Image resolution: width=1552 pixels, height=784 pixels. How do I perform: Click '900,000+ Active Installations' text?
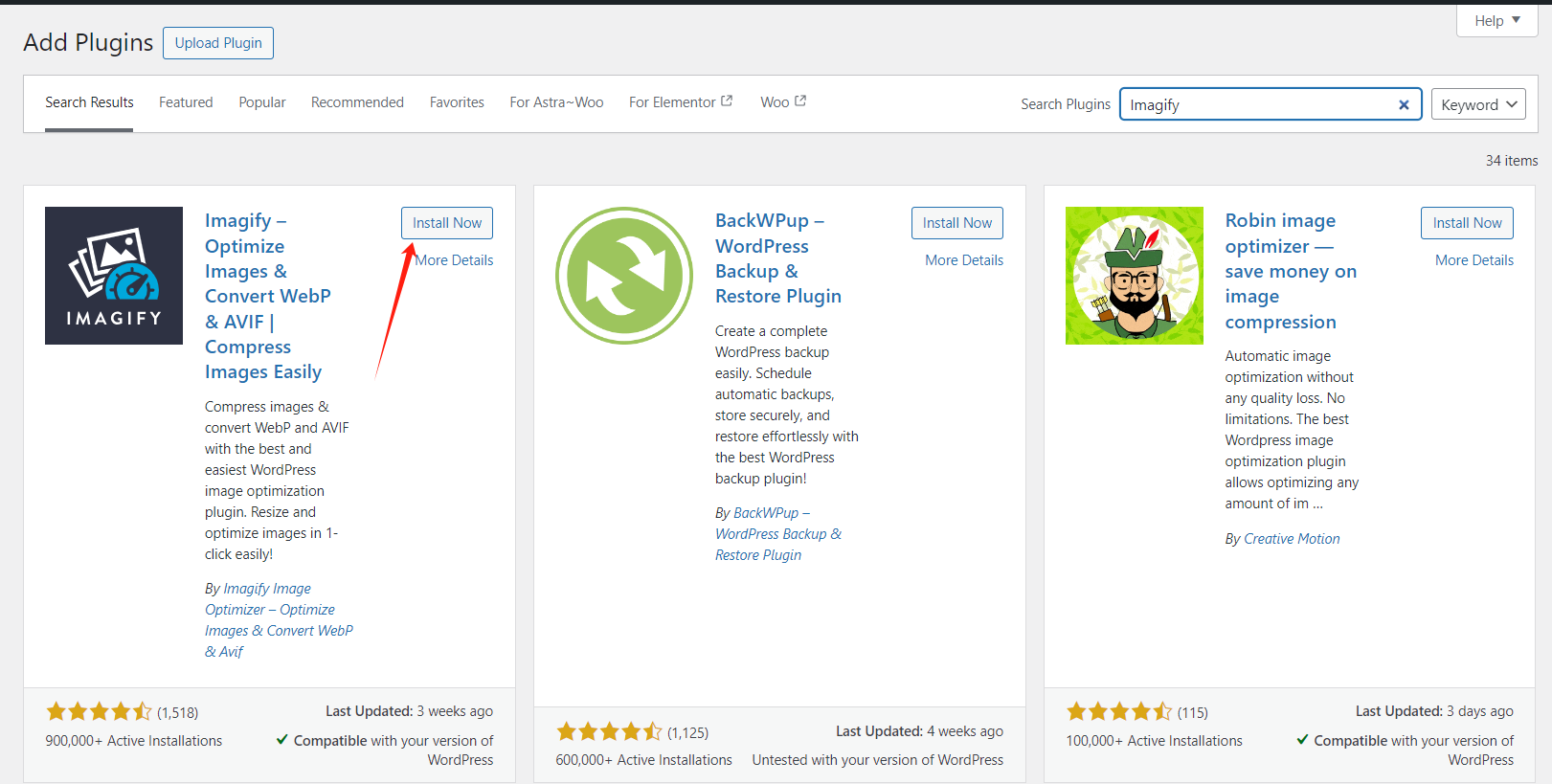pyautogui.click(x=134, y=741)
